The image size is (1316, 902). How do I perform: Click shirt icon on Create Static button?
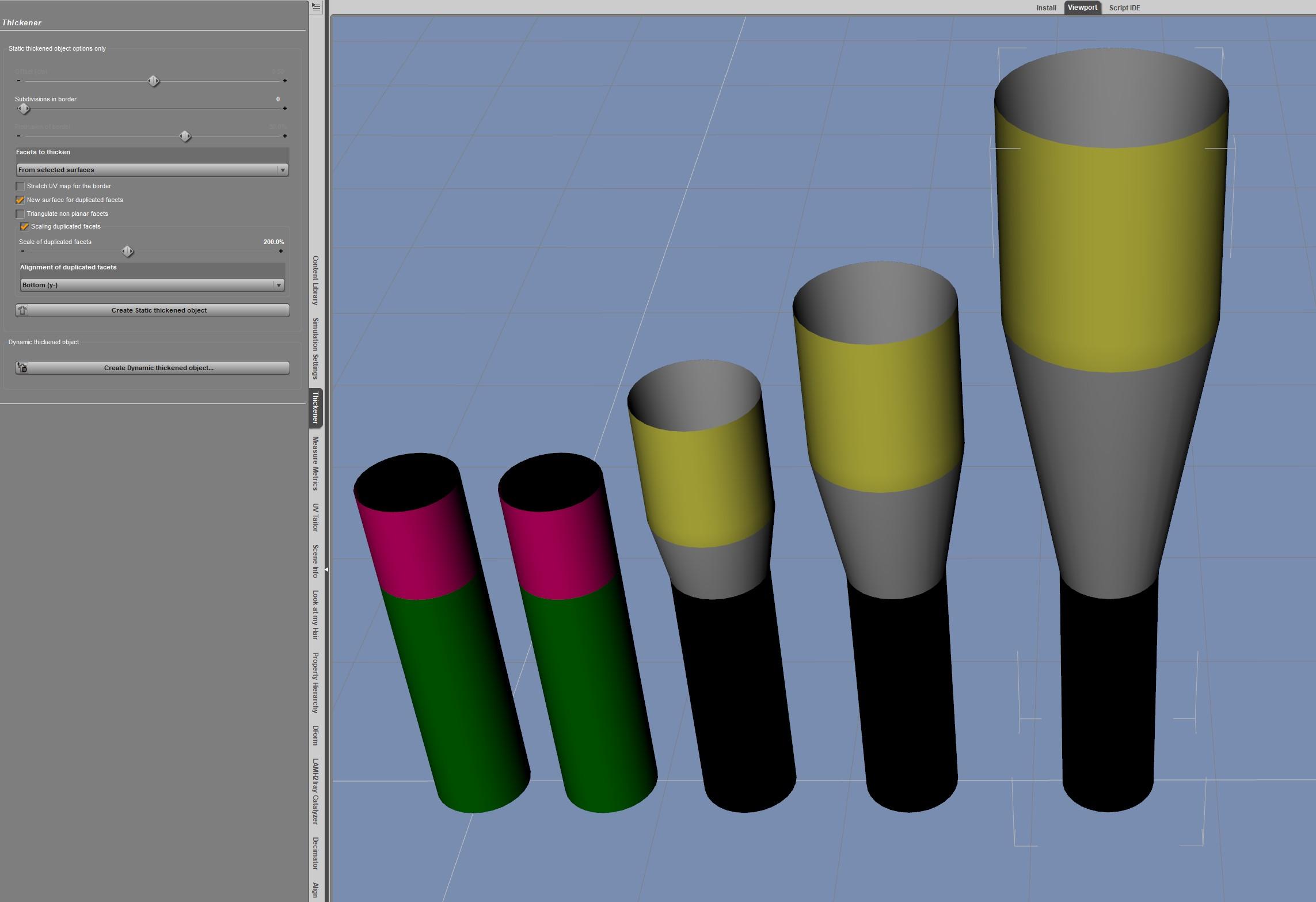click(x=22, y=310)
